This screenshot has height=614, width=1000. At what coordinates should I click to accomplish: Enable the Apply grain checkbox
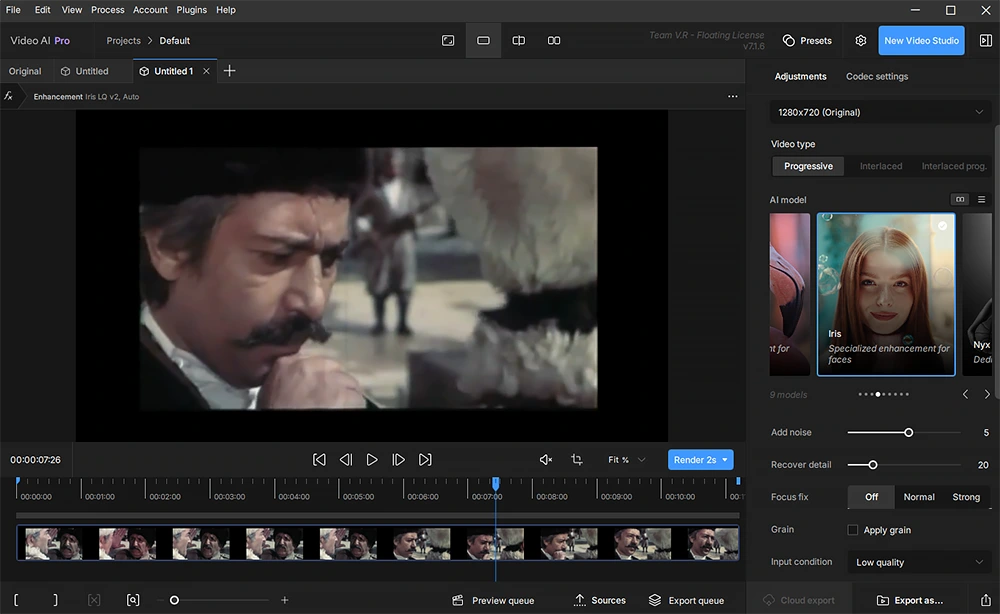click(x=853, y=530)
